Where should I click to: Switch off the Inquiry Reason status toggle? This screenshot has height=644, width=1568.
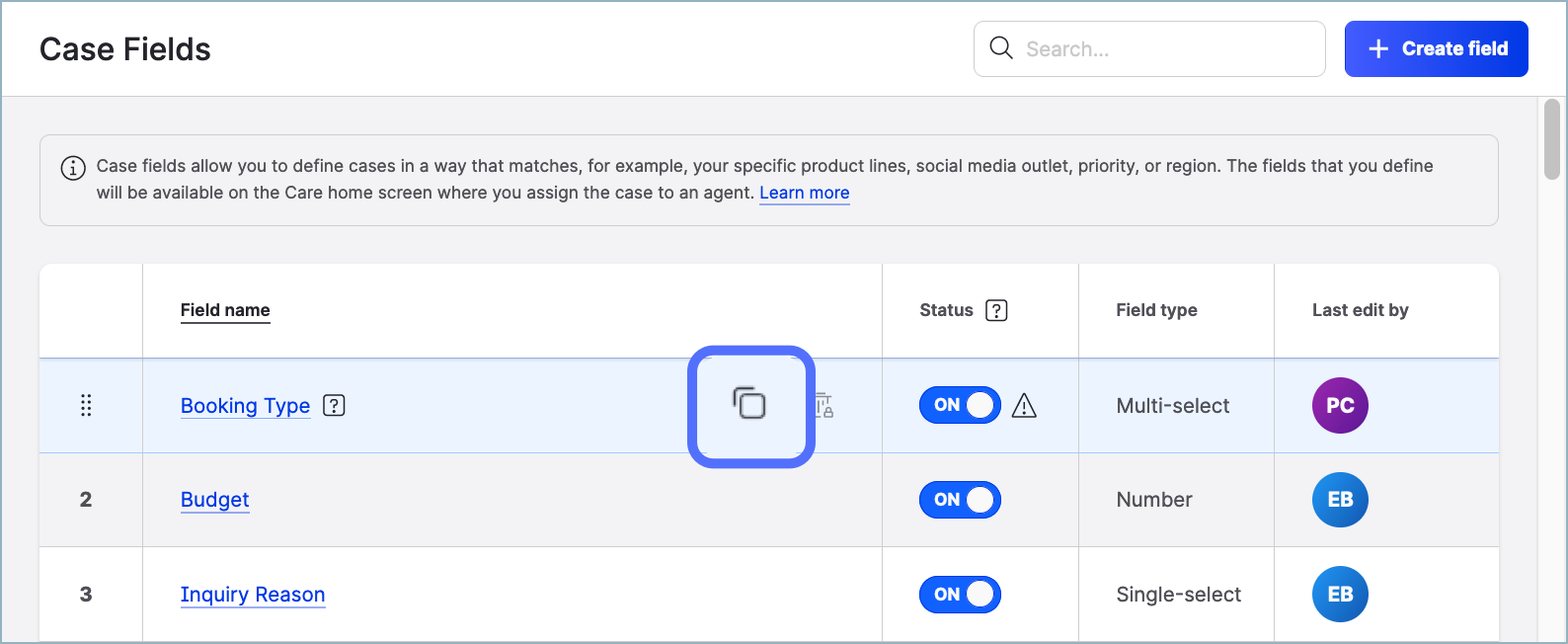(960, 595)
